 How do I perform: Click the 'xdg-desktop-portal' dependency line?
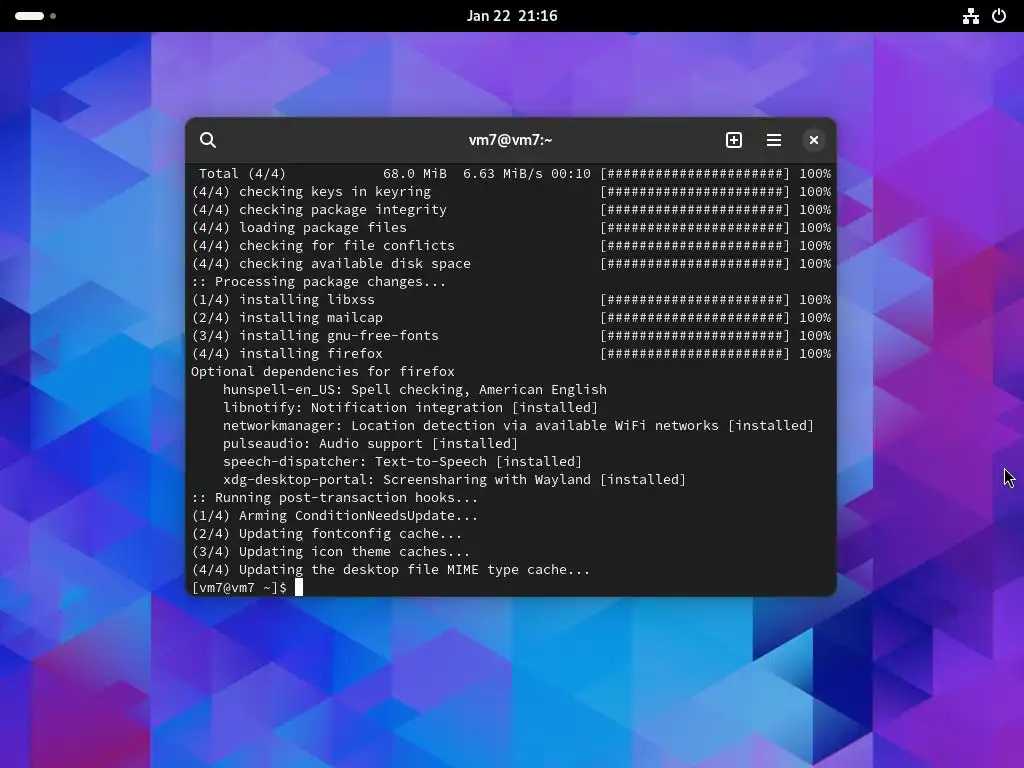[x=455, y=479]
